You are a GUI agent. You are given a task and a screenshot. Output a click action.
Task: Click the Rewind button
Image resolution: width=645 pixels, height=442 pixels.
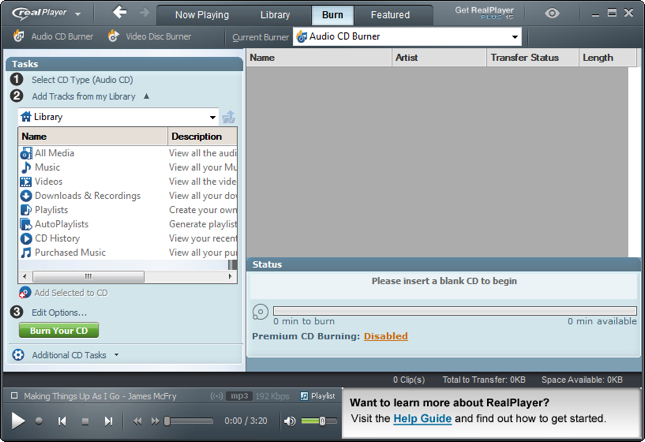pyautogui.click(x=137, y=421)
